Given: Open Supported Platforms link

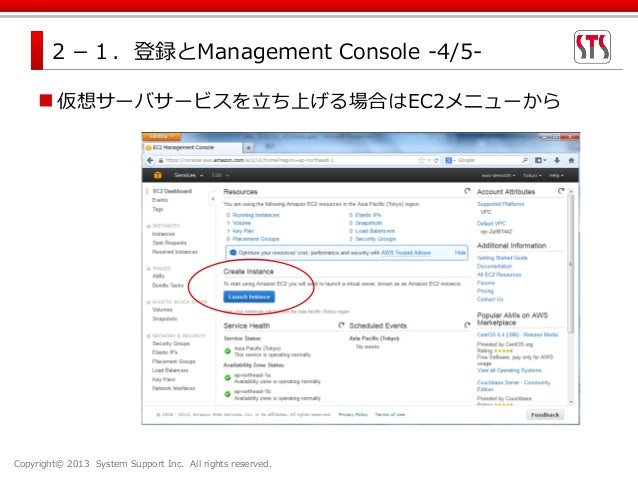Looking at the screenshot, I should (500, 204).
